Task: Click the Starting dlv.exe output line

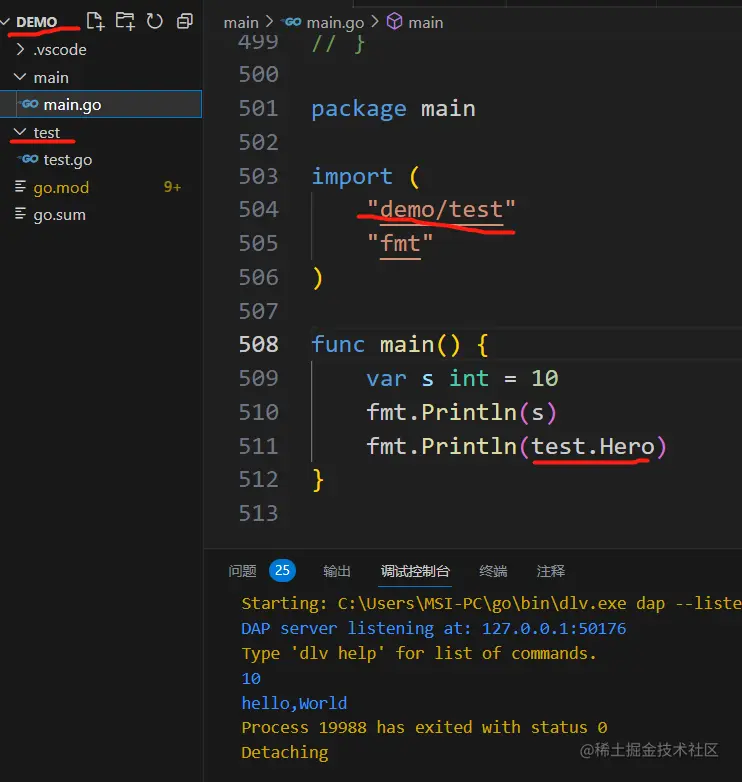Action: [491, 603]
